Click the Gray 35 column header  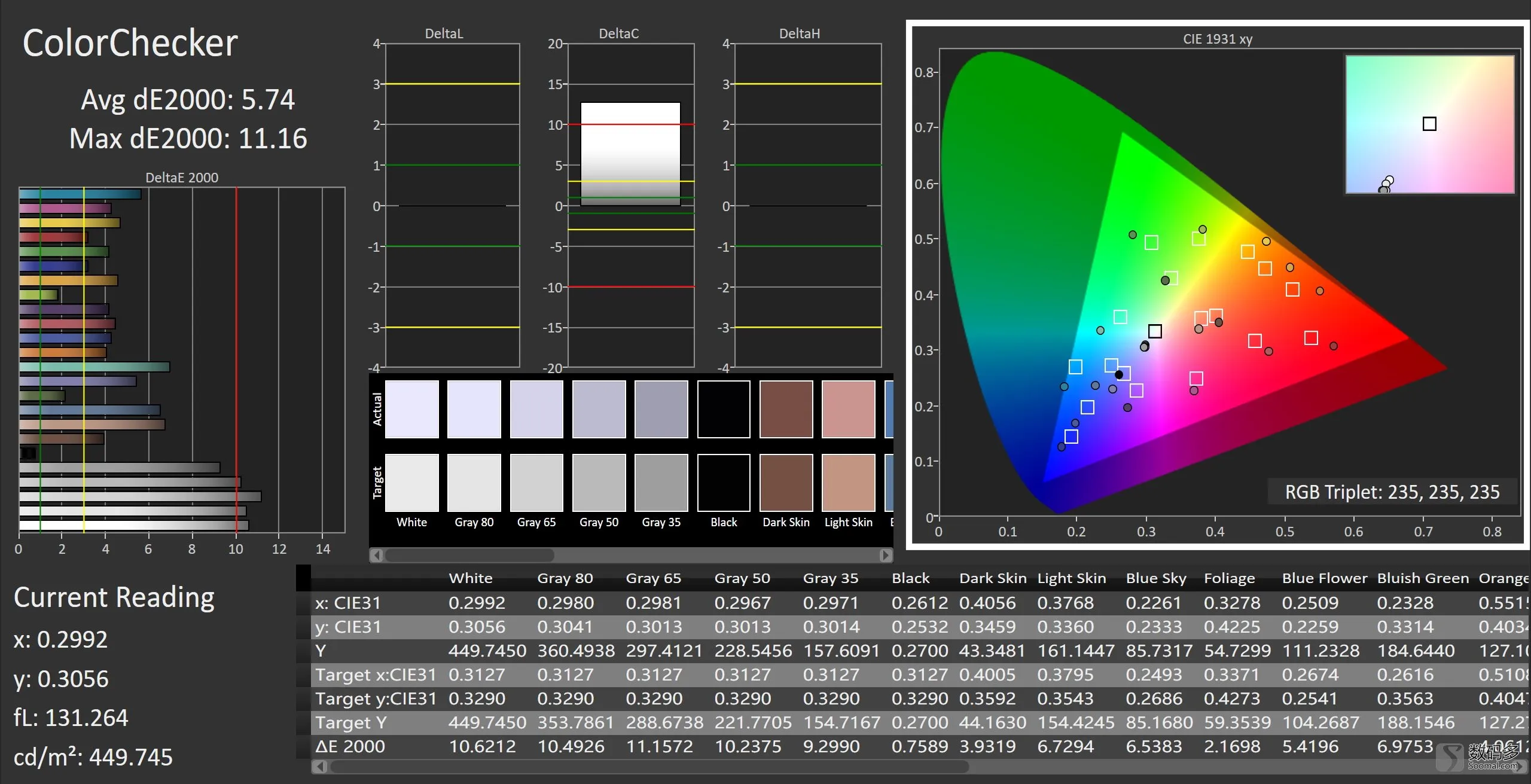(x=831, y=578)
